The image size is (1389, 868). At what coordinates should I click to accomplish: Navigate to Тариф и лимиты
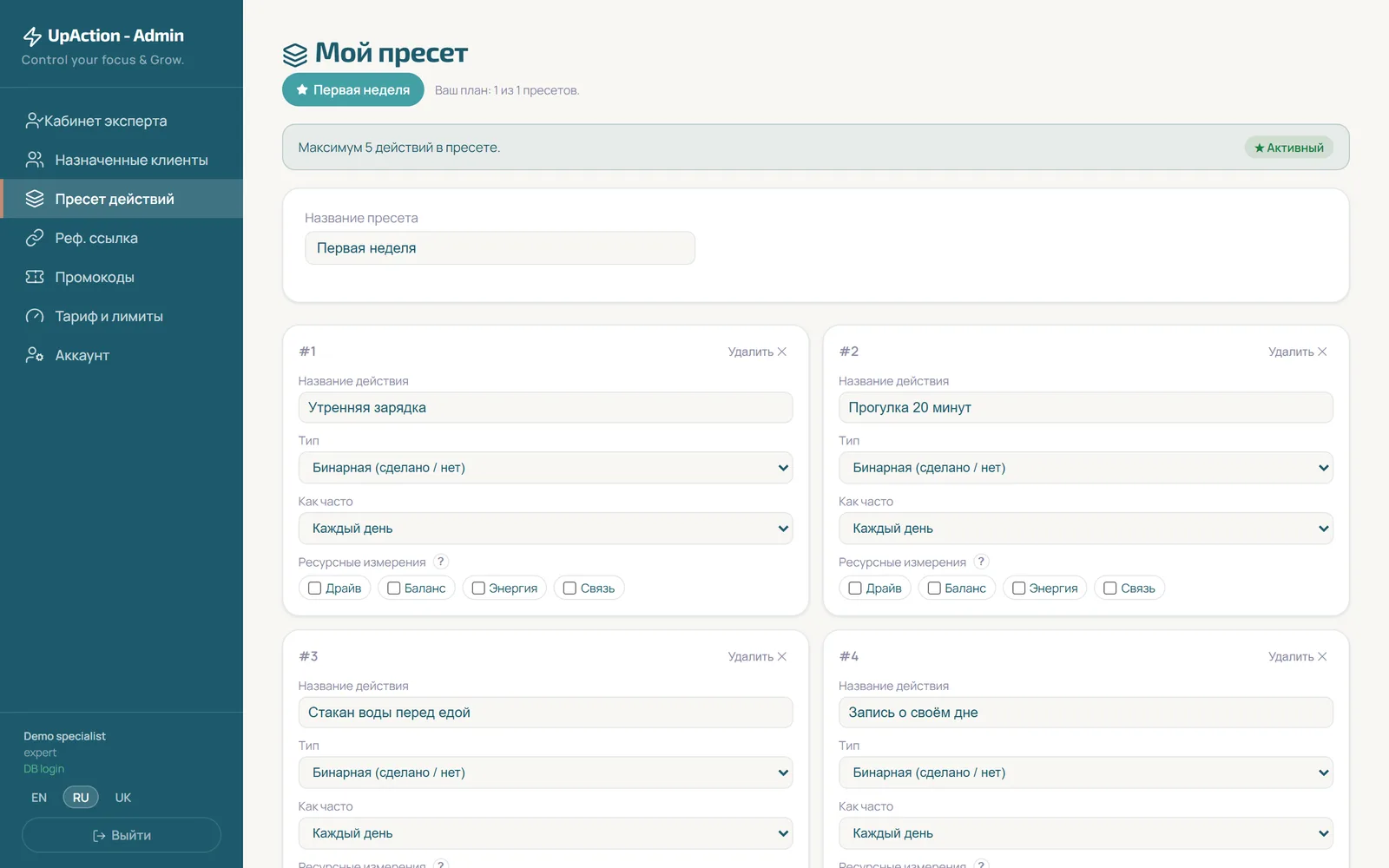122,316
